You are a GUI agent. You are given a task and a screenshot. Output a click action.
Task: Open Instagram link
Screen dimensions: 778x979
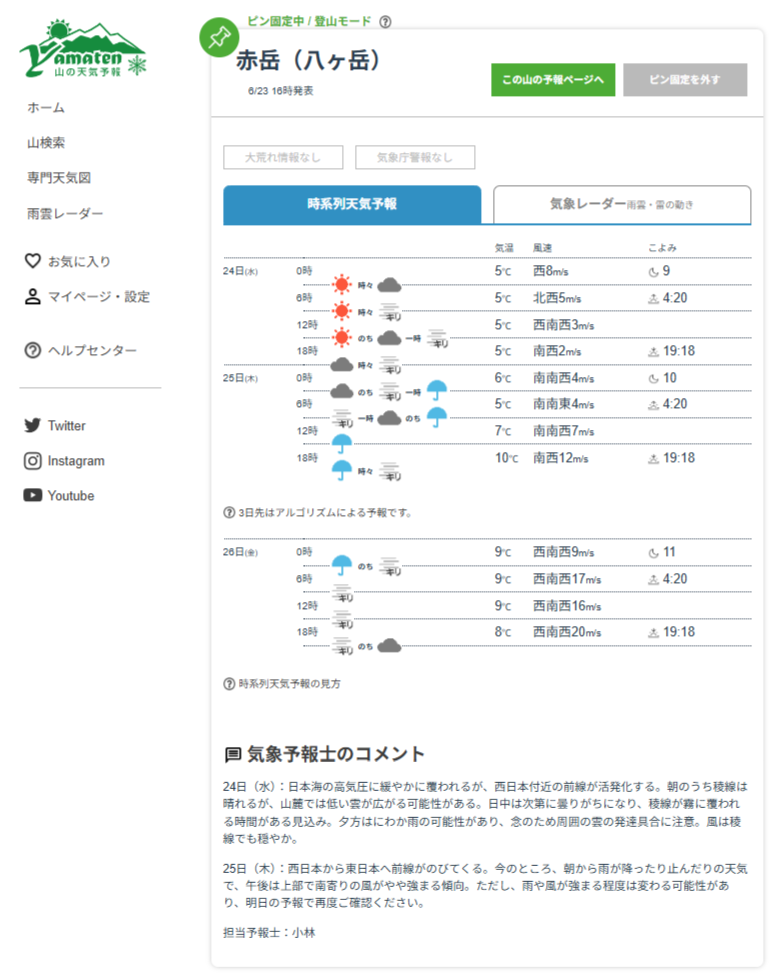pyautogui.click(x=76, y=461)
